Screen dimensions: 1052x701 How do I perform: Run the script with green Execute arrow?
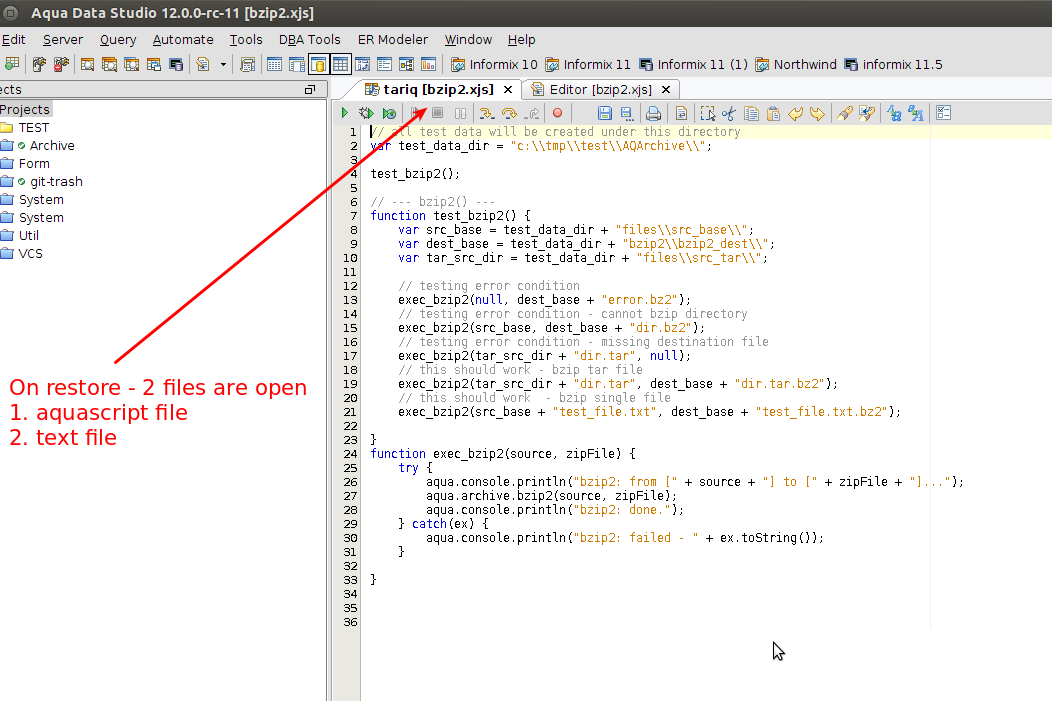pyautogui.click(x=345, y=113)
